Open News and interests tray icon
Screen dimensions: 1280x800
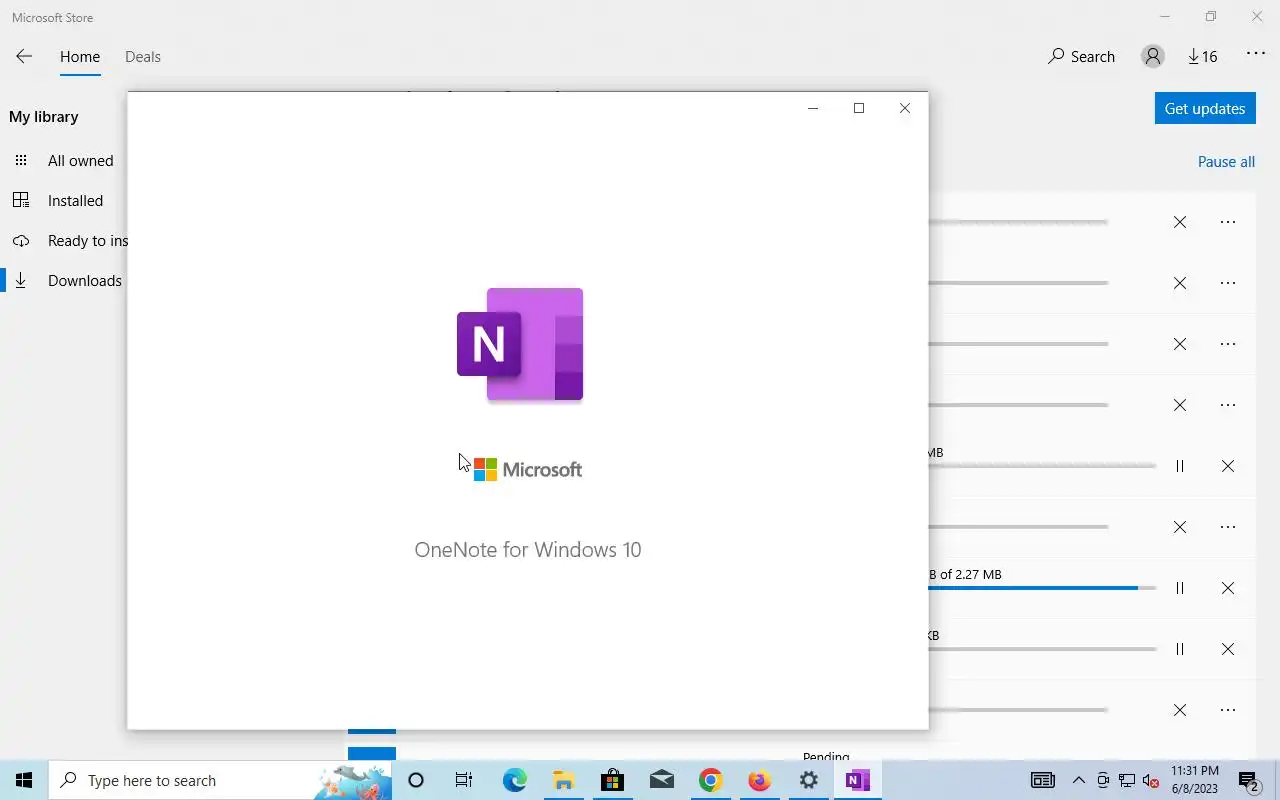tap(1042, 780)
